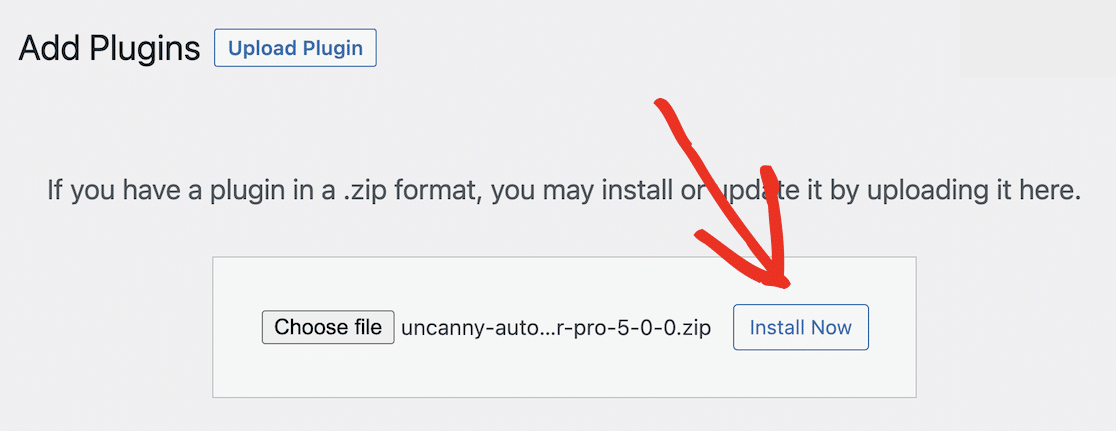Click the Add Plugins page heading
Screen dimensions: 1116x431
pos(110,48)
